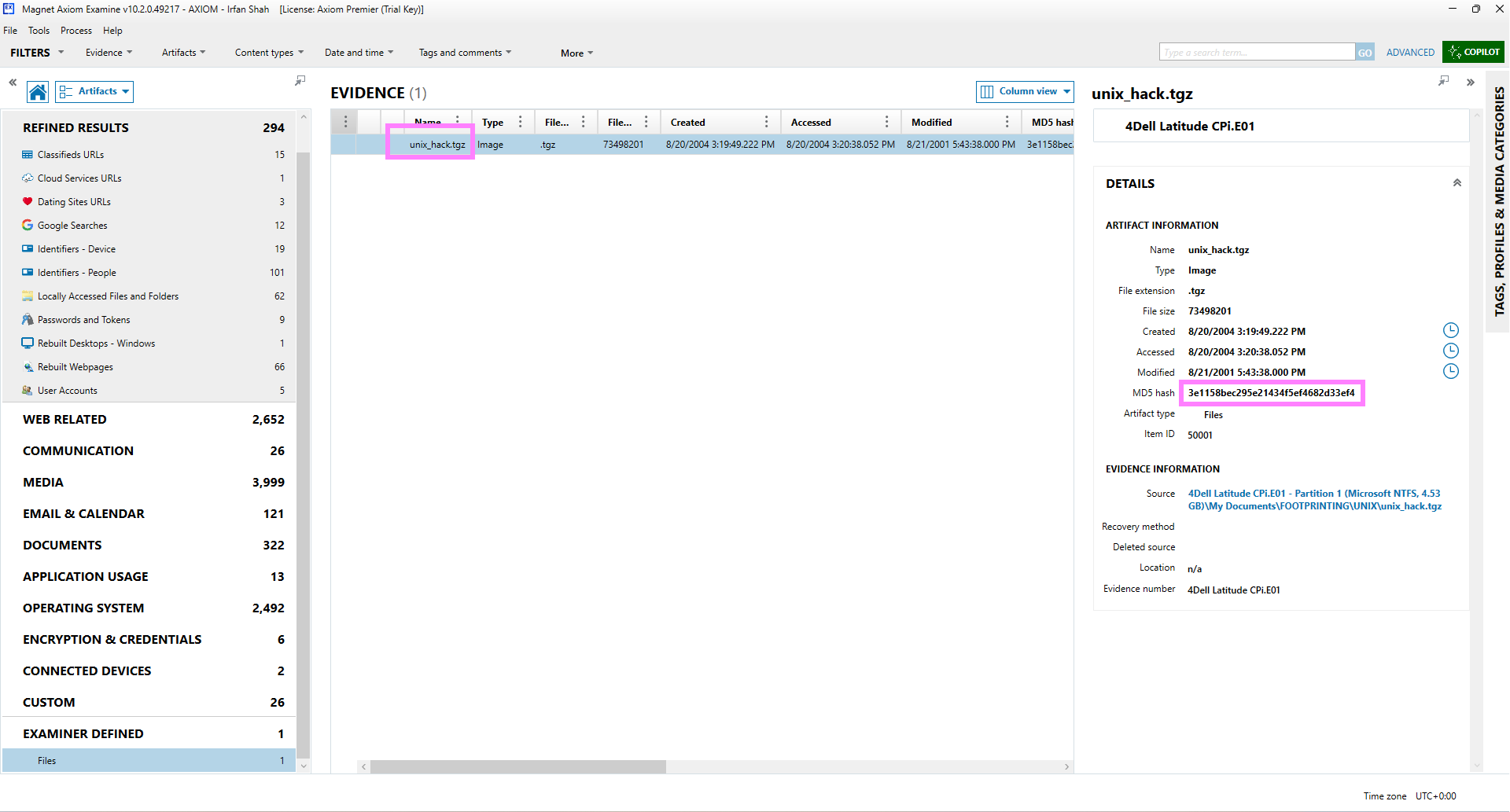1510x812 pixels.
Task: Click the Cloud Services URLs icon
Action: click(x=28, y=178)
